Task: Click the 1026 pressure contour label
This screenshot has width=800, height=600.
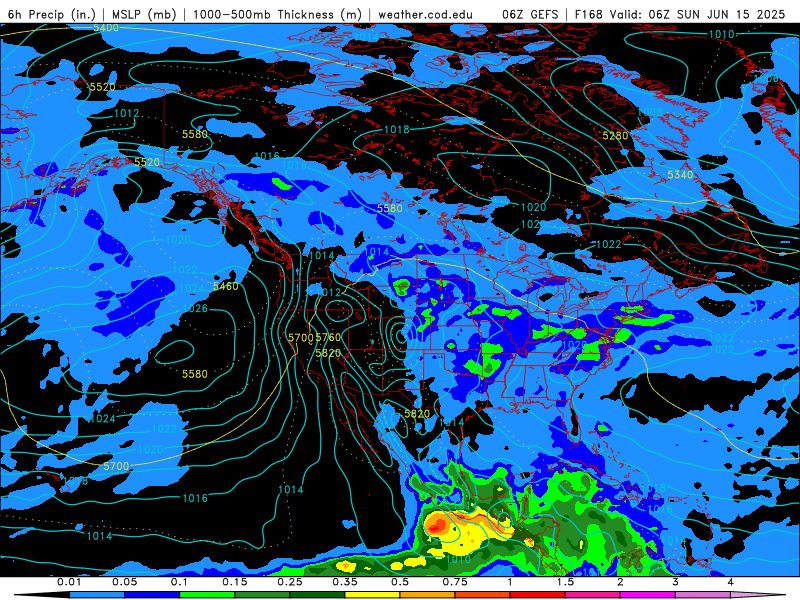Action: 195,308
